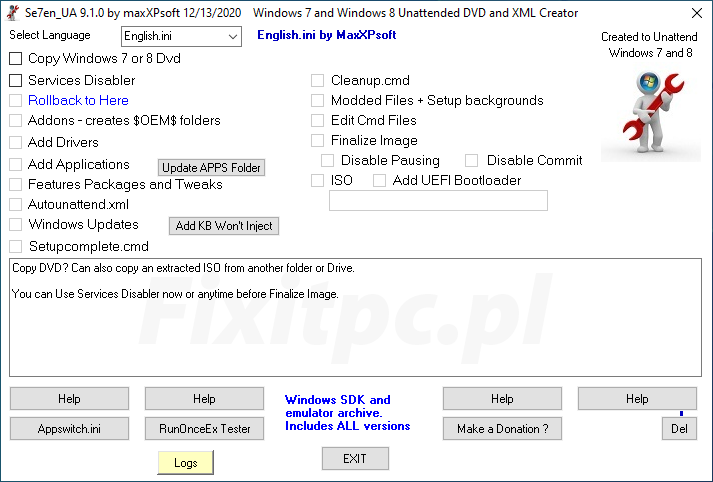
Task: Check the ISO option
Action: pos(317,181)
